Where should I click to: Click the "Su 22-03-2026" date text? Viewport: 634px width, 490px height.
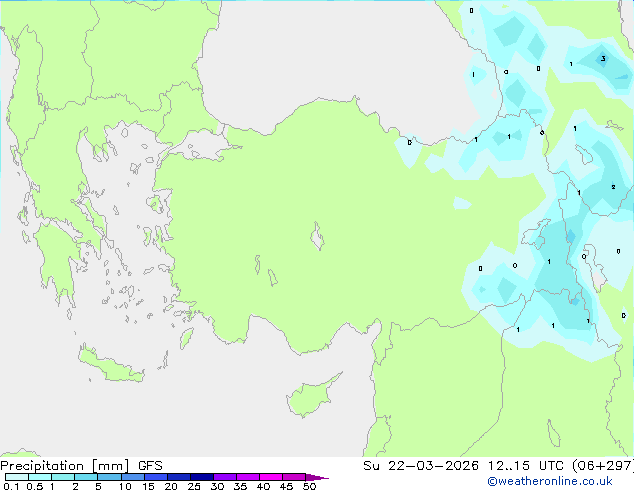(421, 466)
